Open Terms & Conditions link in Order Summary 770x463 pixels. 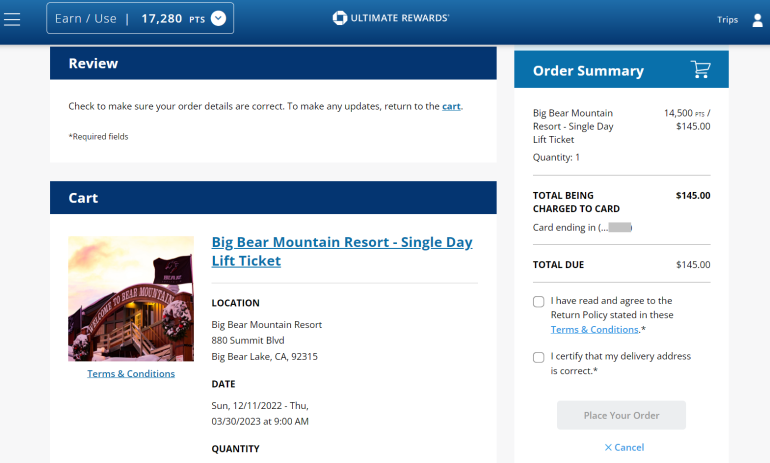(x=594, y=329)
